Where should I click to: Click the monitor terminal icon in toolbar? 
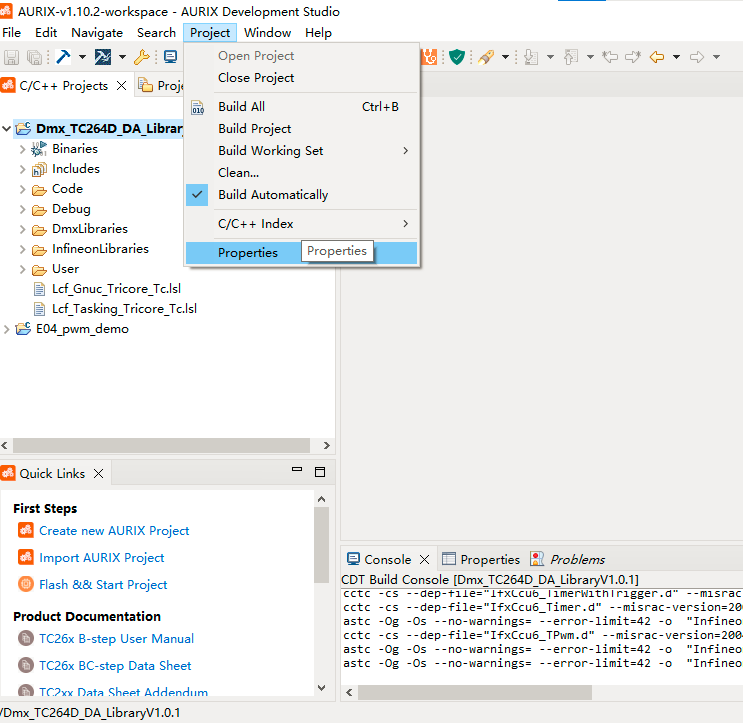tap(171, 57)
